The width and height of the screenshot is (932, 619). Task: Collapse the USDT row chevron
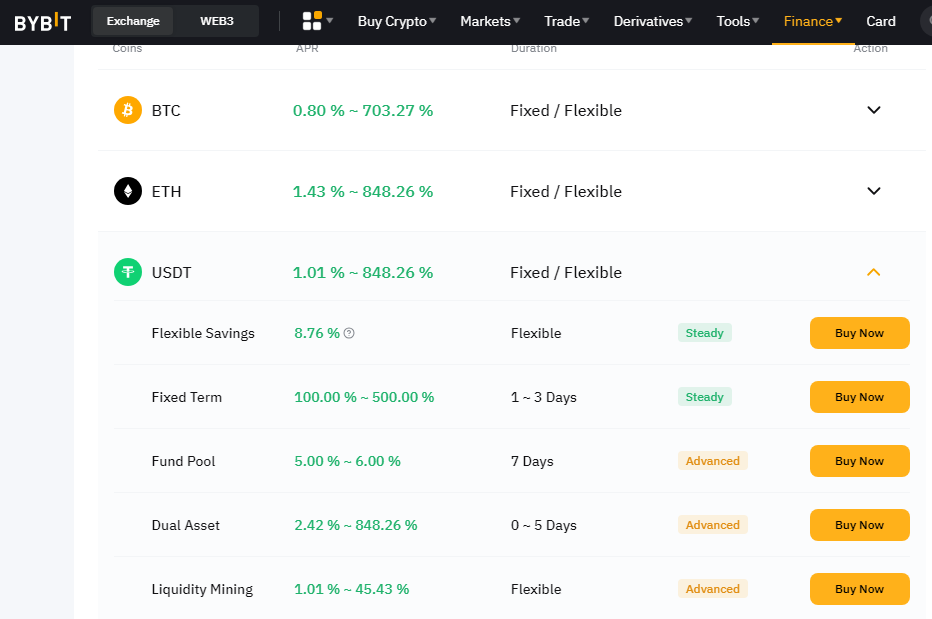[874, 272]
